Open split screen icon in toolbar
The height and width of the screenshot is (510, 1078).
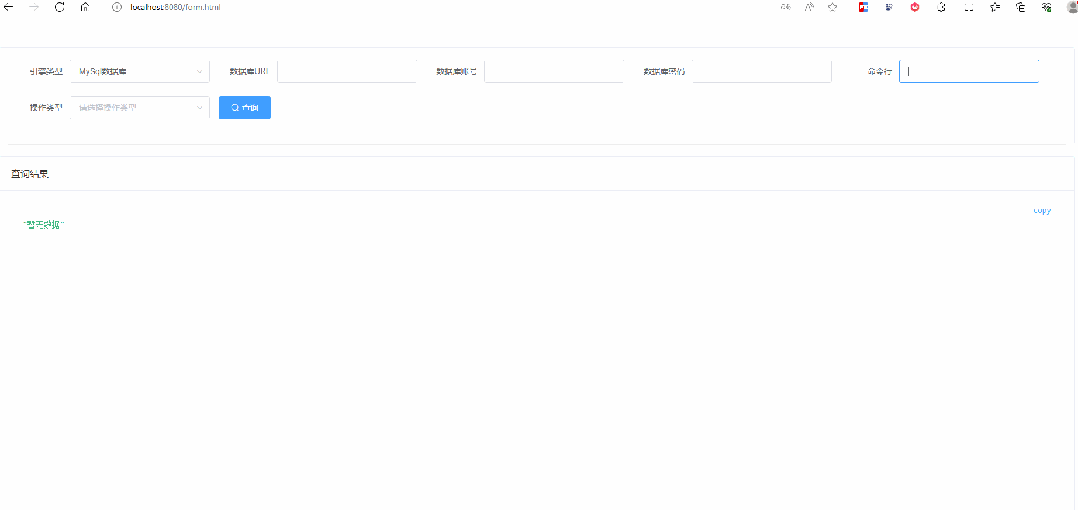click(968, 8)
